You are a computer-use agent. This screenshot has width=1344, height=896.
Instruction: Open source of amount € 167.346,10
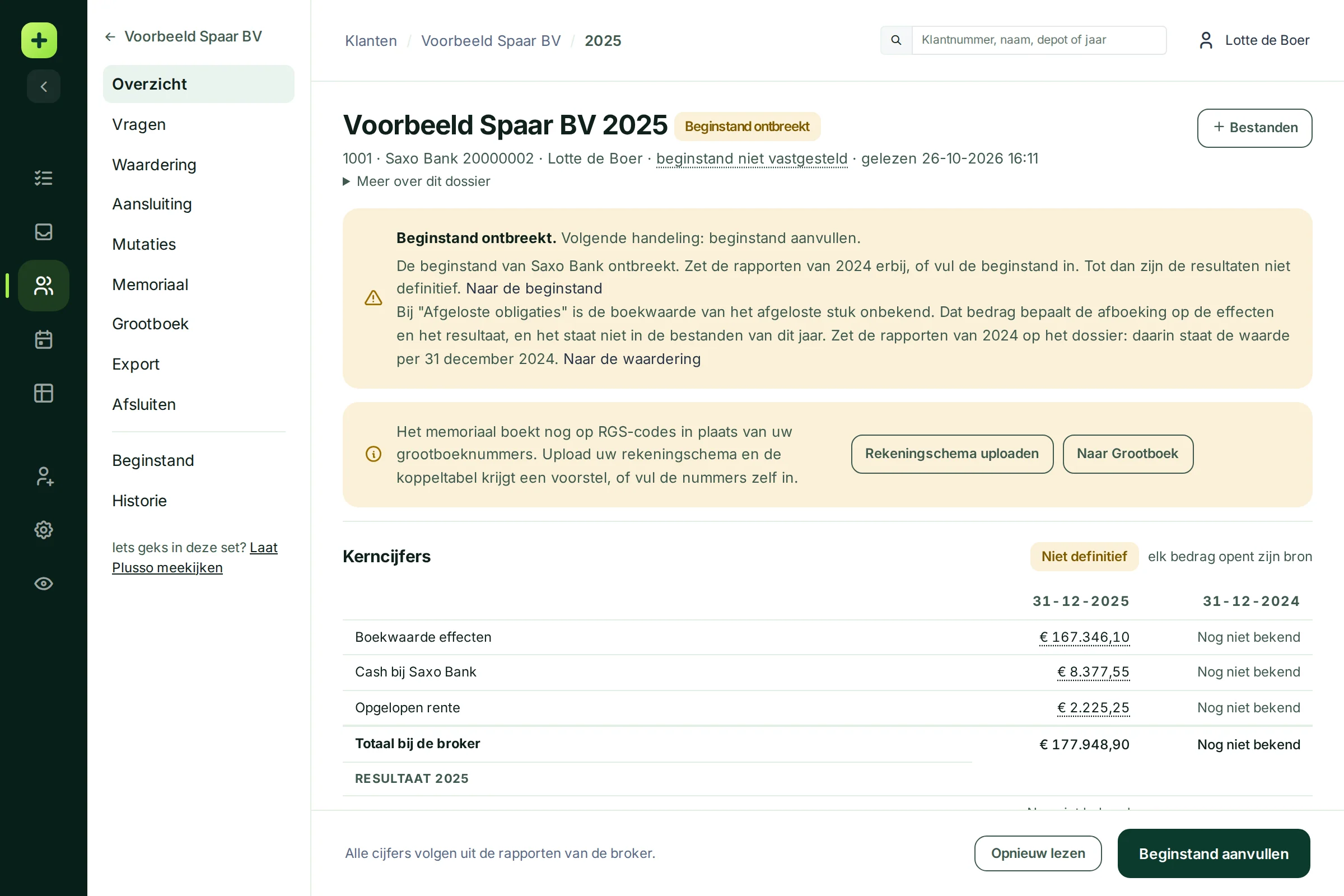tap(1084, 637)
